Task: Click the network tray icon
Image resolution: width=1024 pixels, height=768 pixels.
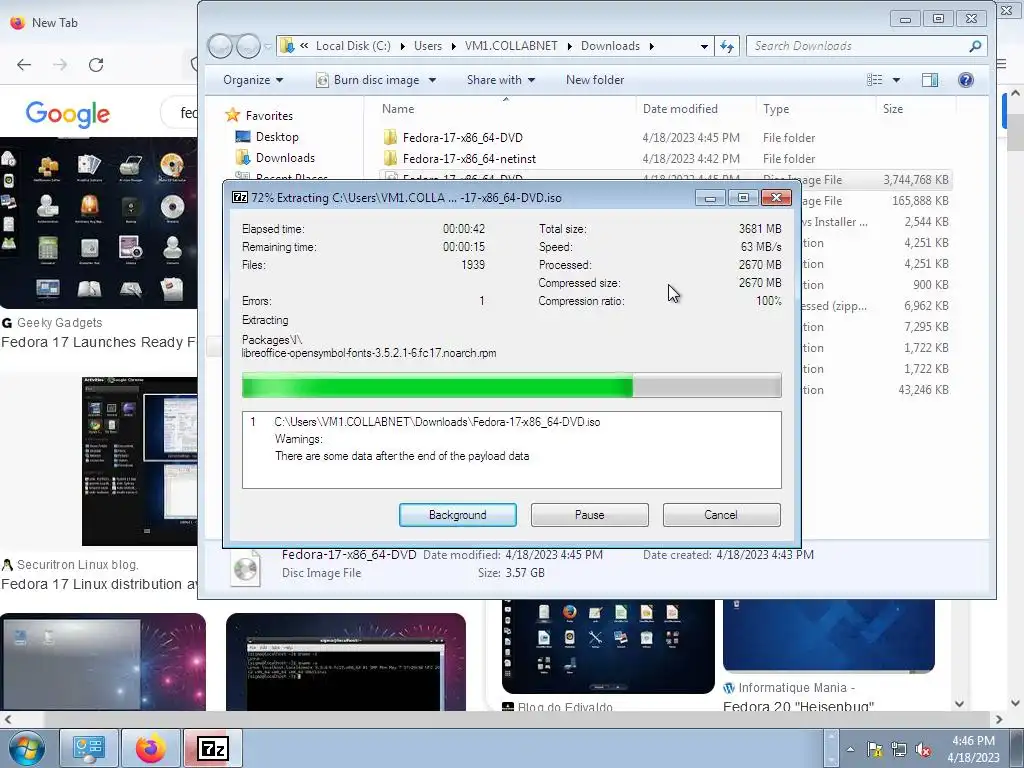Action: click(899, 750)
